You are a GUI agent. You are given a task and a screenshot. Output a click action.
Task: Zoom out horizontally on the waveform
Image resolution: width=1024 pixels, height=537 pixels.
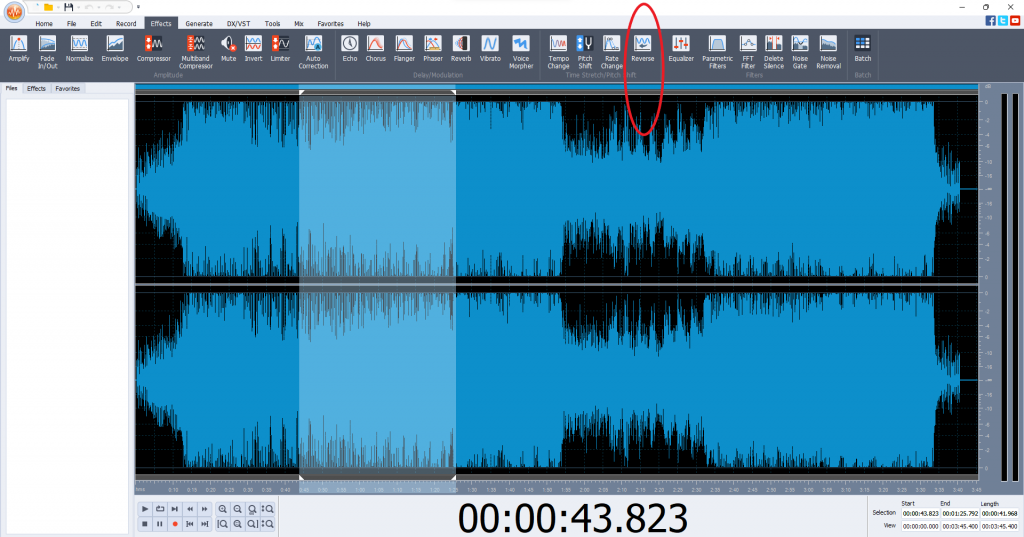(237, 509)
